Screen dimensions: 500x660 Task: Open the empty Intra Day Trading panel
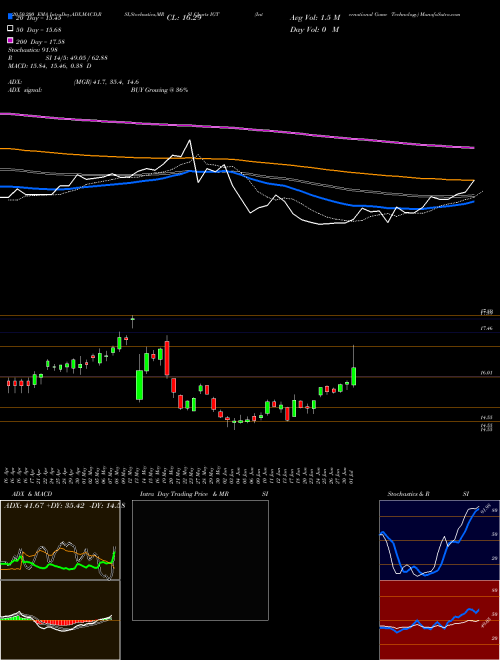(x=200, y=560)
